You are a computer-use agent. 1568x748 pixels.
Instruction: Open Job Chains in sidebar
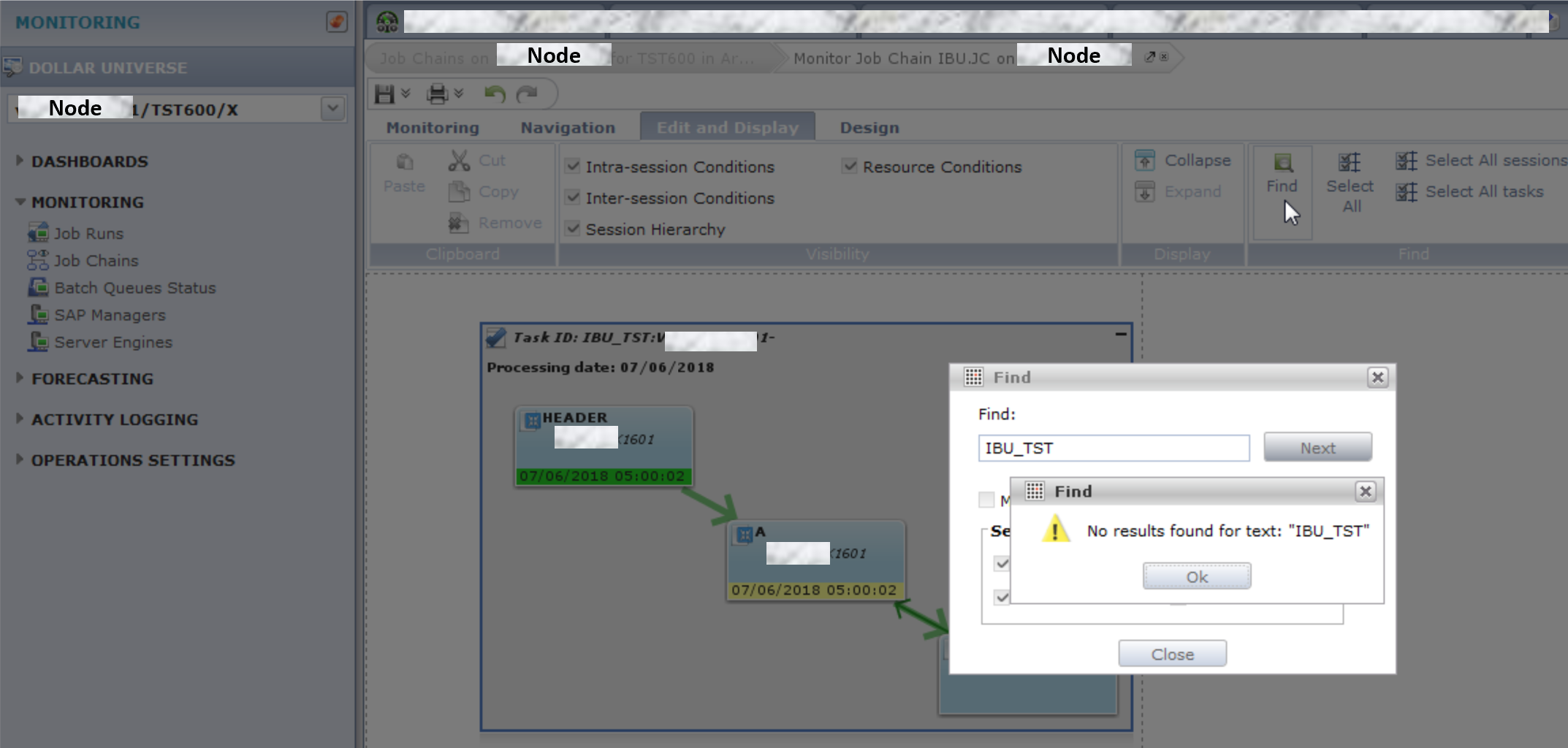point(96,261)
